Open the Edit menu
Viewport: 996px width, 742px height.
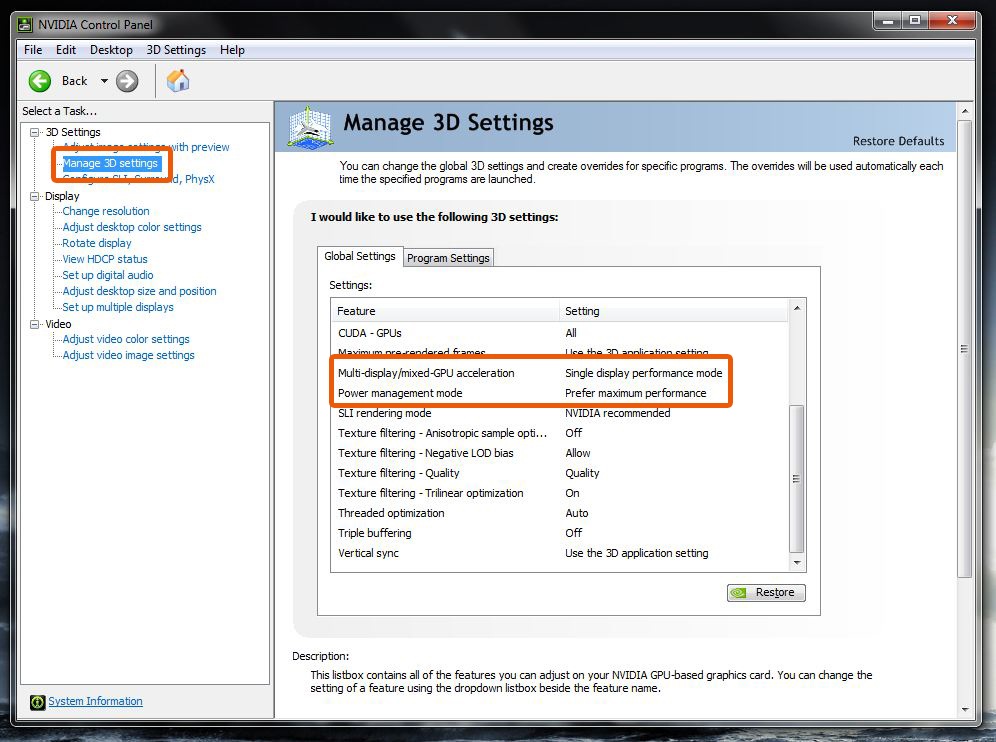coord(65,50)
